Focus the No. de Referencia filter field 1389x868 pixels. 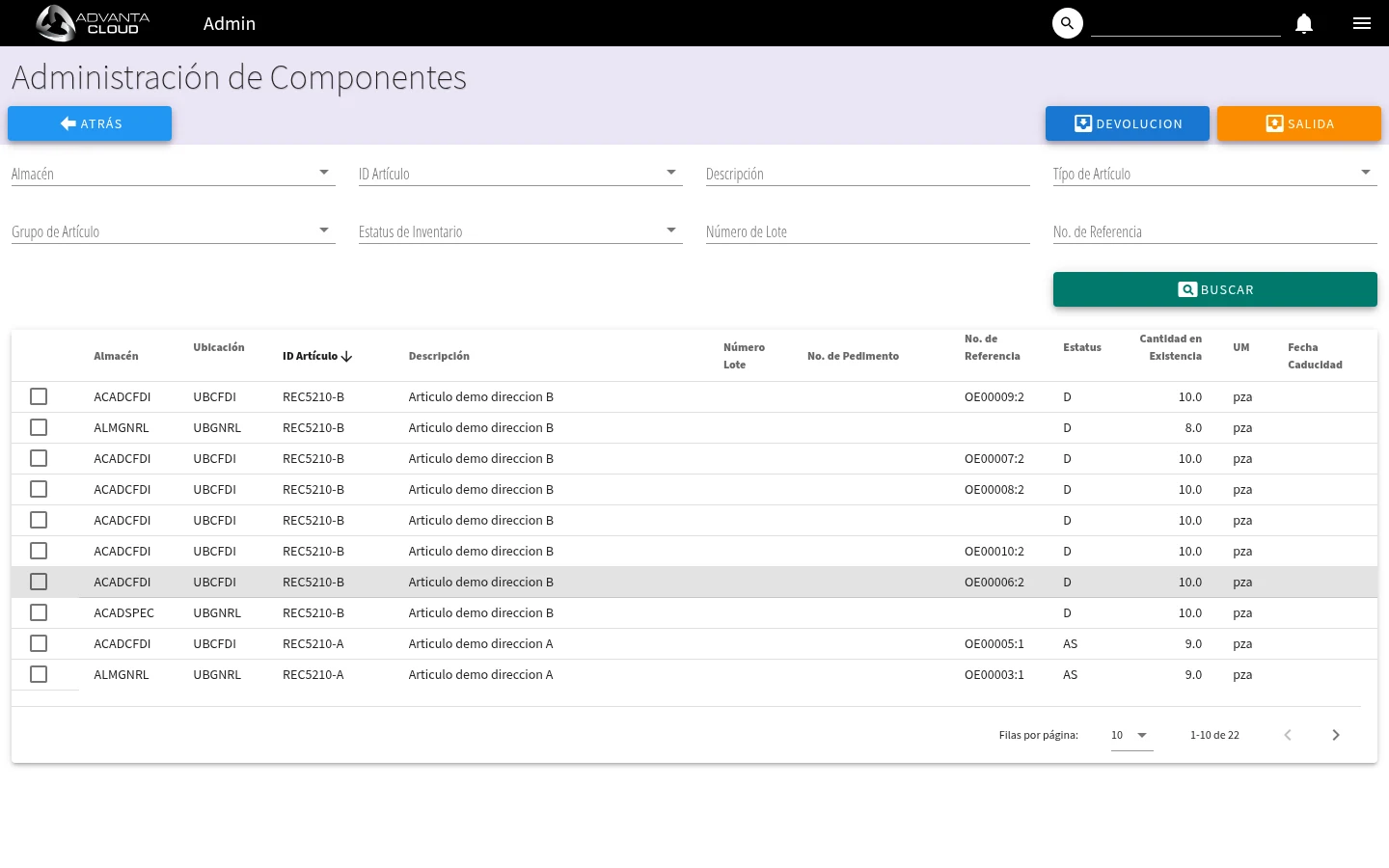pos(1215,231)
